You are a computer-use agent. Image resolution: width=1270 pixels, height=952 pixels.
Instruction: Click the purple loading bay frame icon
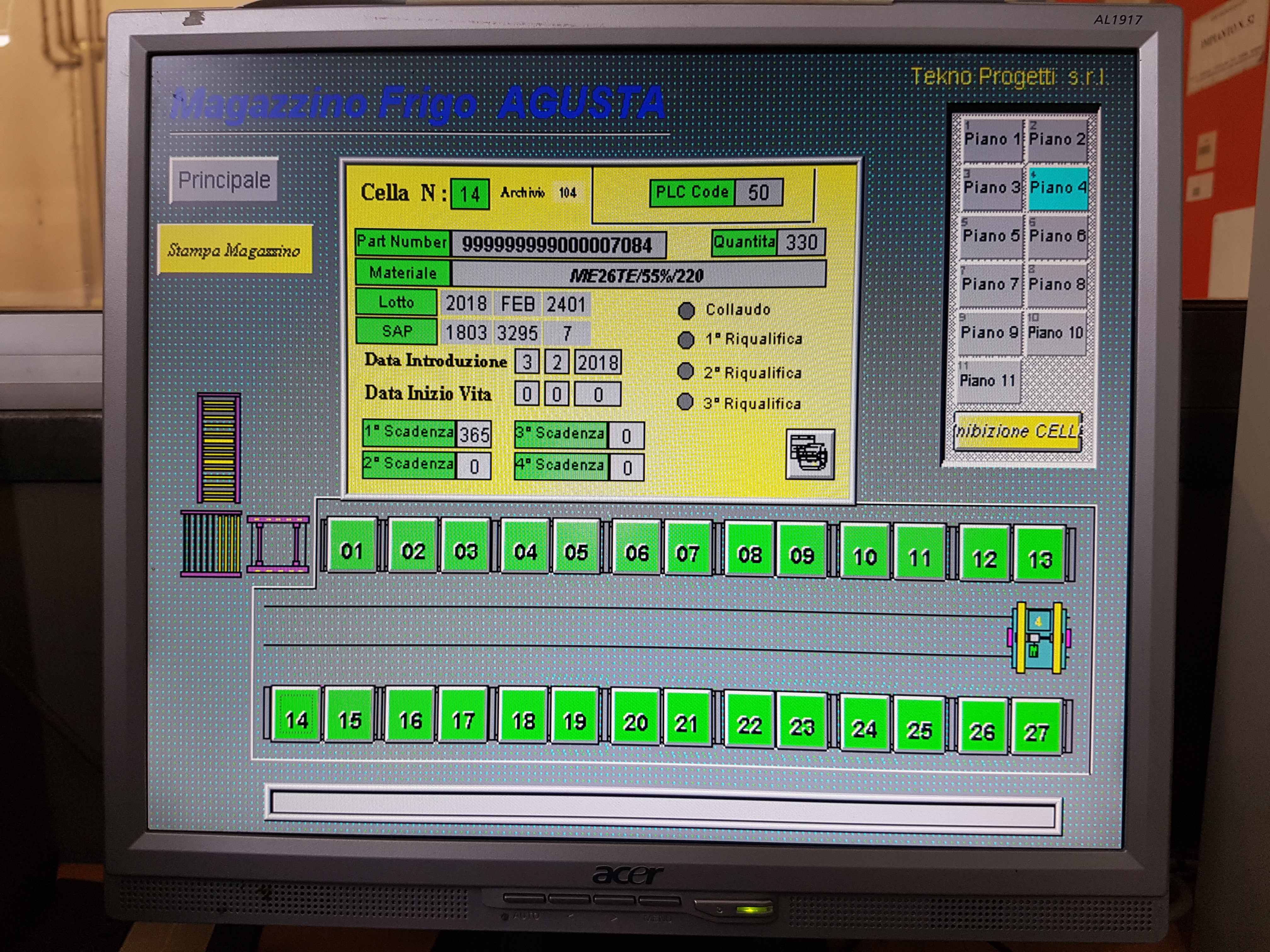278,544
